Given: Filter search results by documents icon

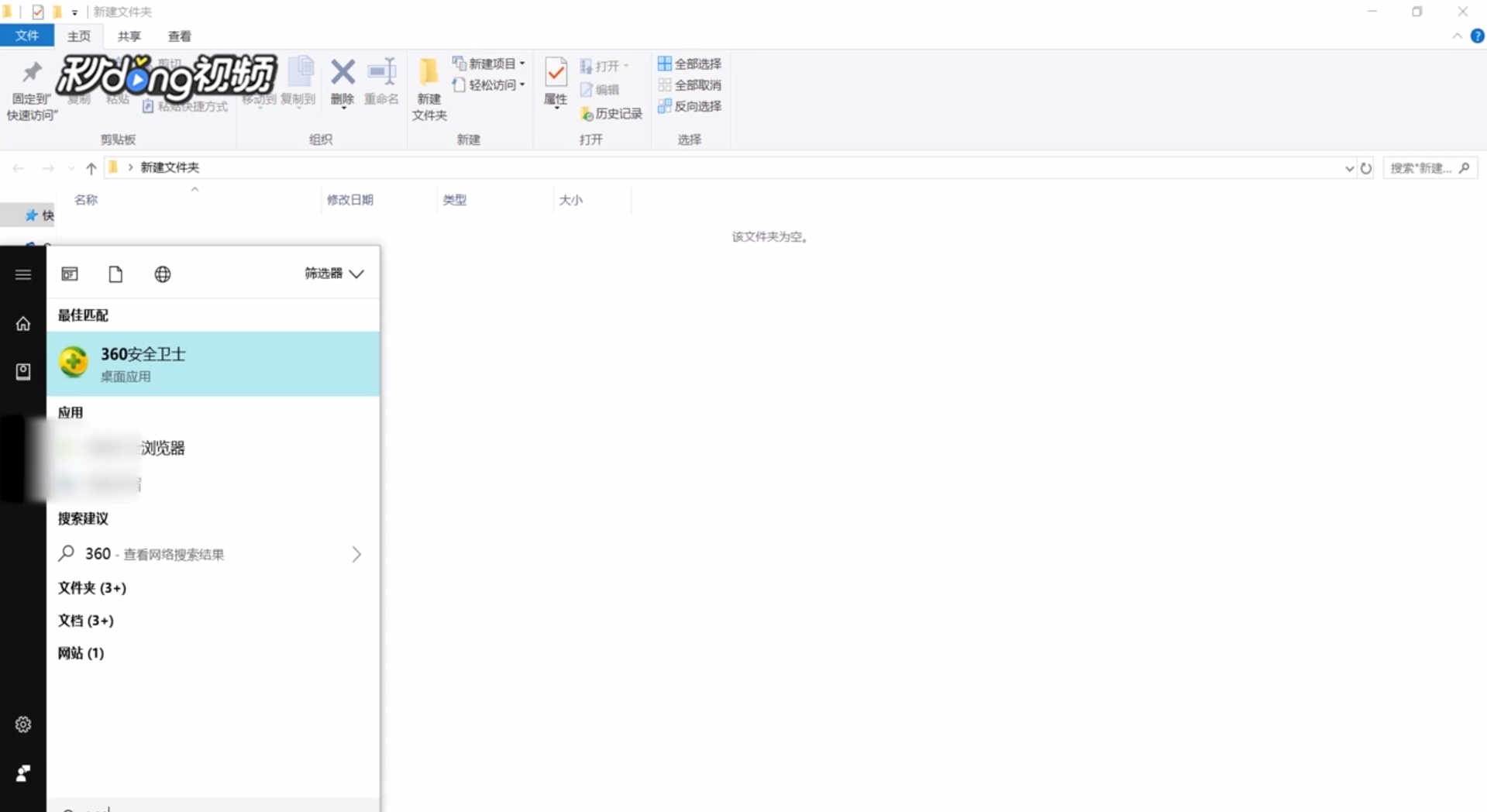Looking at the screenshot, I should coord(115,274).
